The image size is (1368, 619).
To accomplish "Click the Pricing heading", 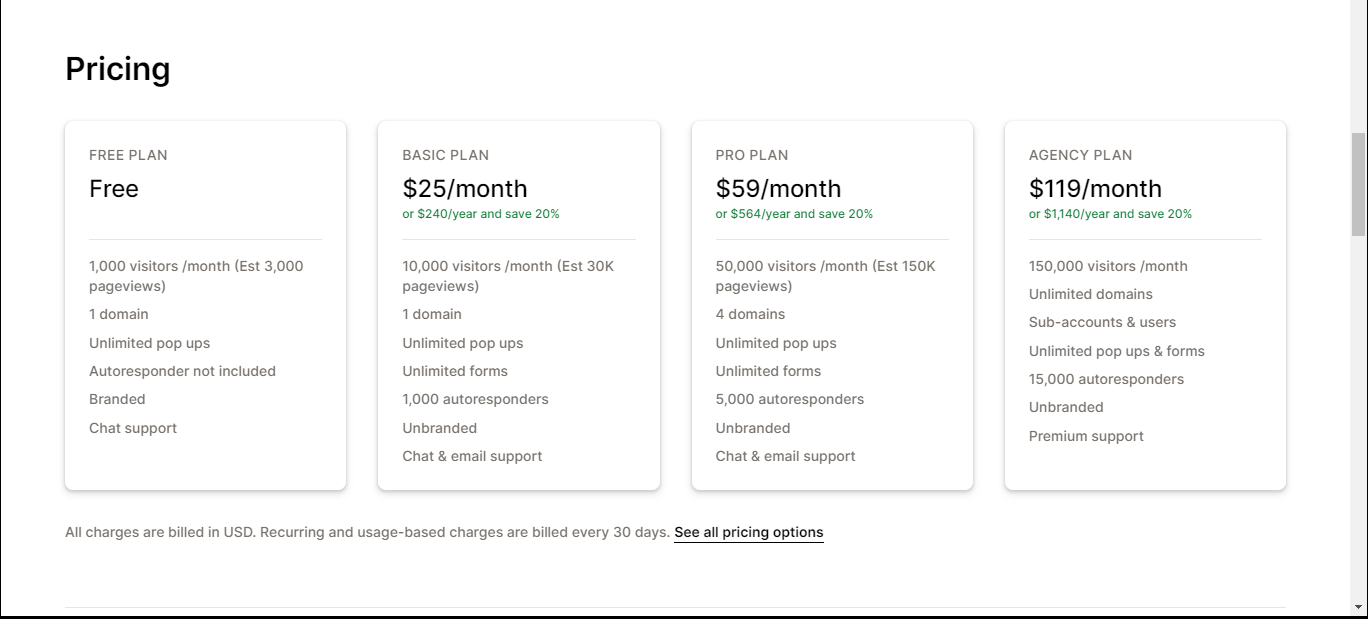I will (x=118, y=69).
